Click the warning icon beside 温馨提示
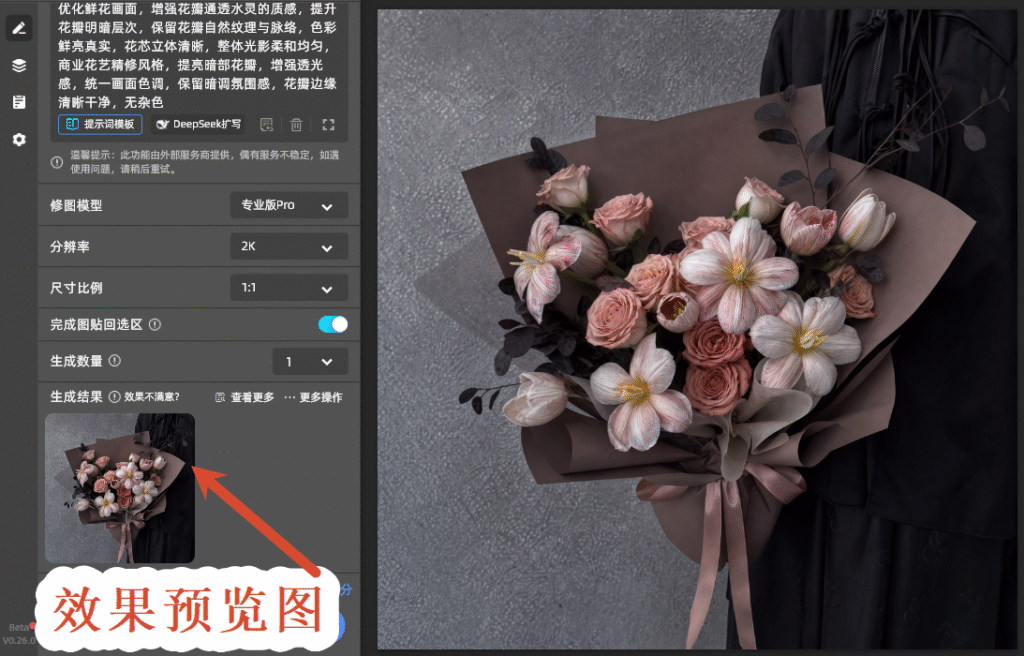Screen dimensions: 1024x656 click(57, 161)
